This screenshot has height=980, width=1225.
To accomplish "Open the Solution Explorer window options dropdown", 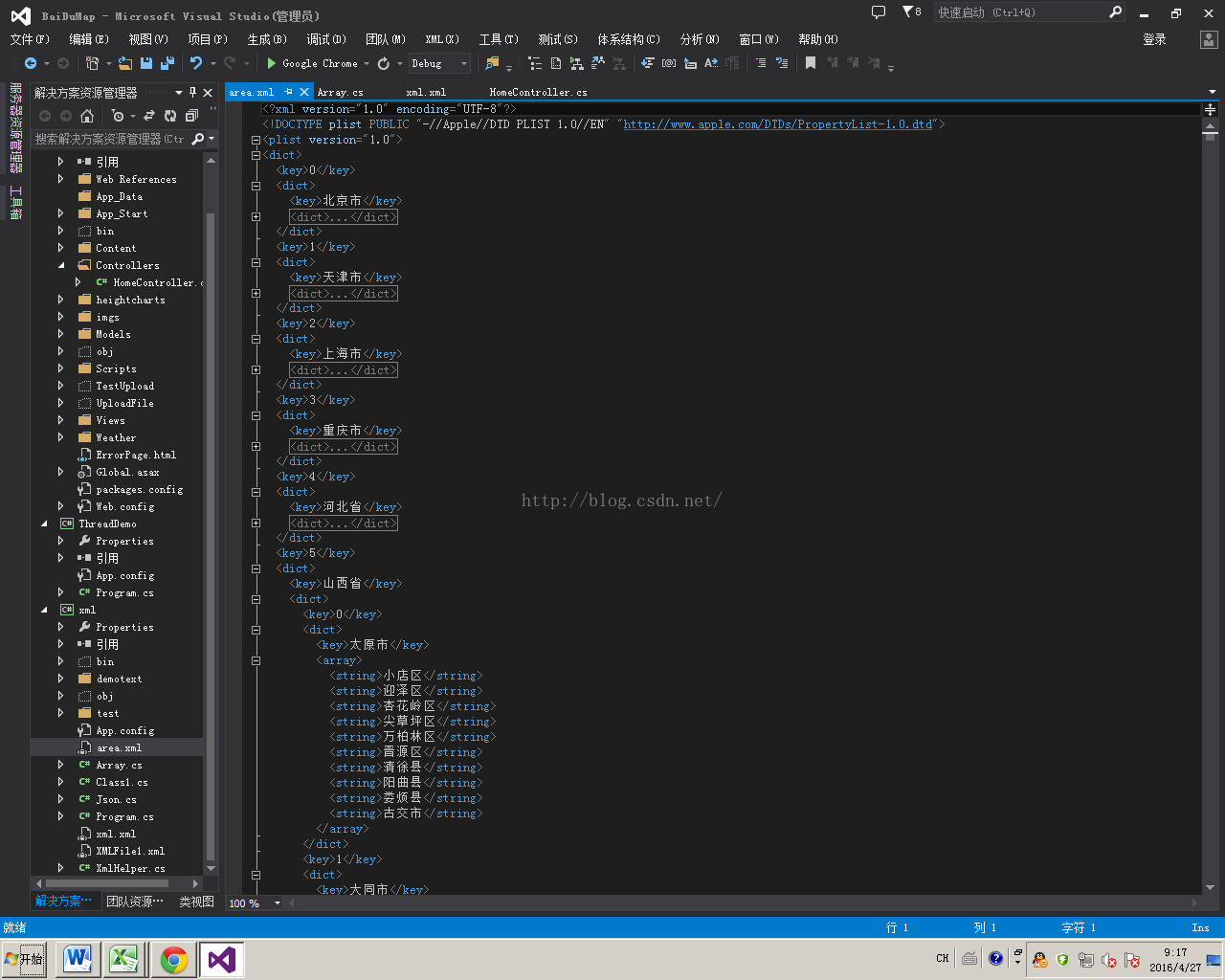I will tap(179, 92).
